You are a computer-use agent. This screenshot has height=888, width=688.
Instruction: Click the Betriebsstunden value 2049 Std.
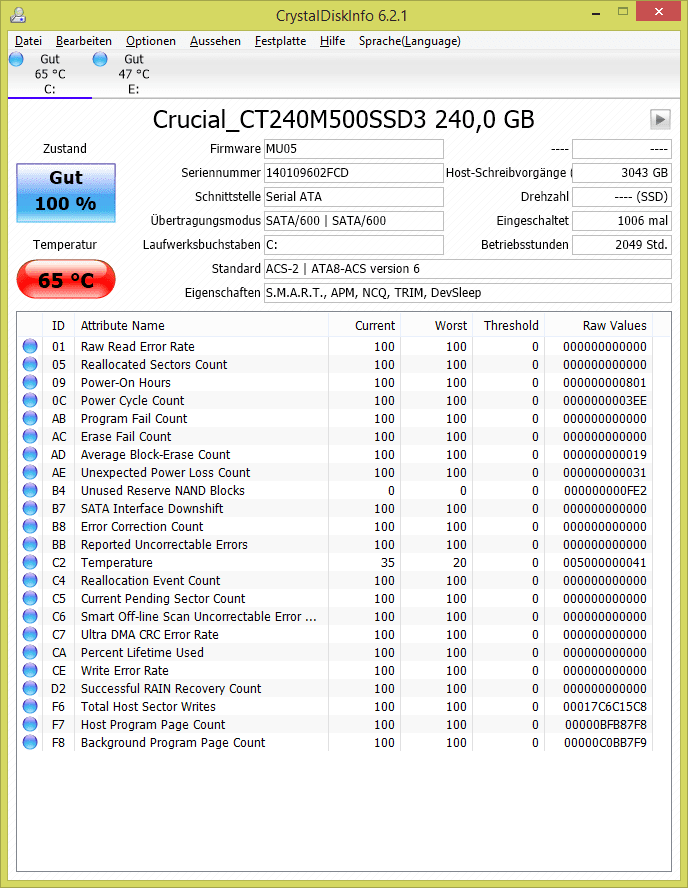coord(622,245)
